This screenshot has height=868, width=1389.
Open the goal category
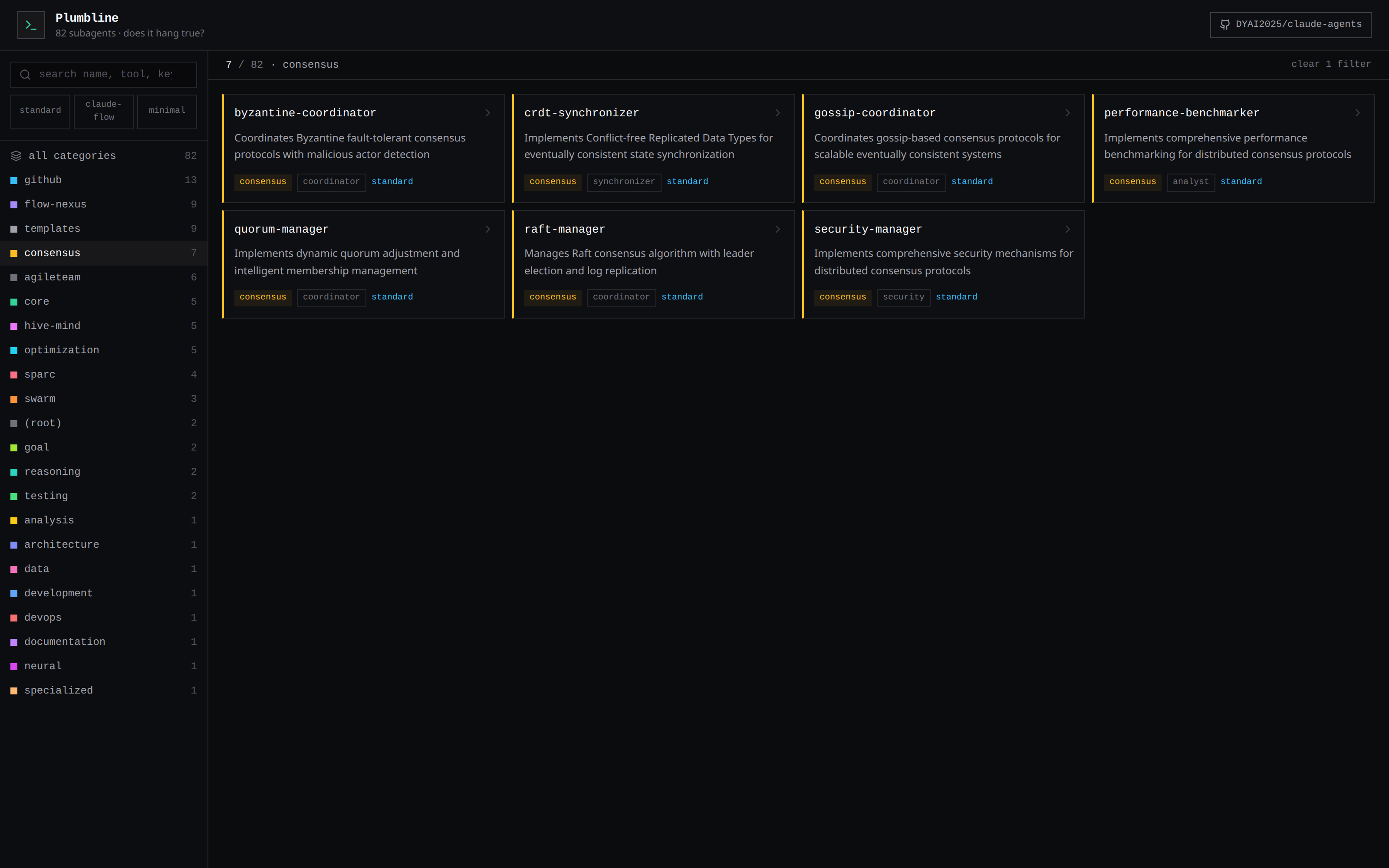[x=104, y=447]
